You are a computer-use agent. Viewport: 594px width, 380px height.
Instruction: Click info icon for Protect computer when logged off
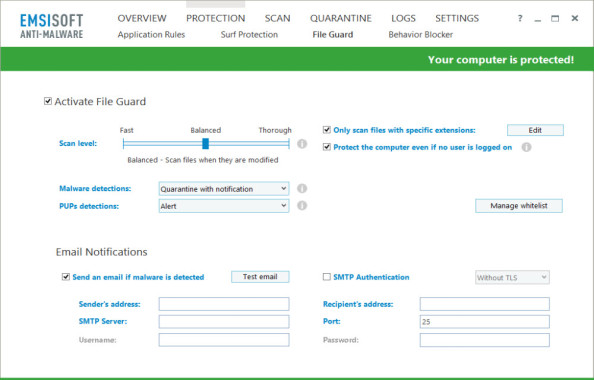tap(527, 147)
